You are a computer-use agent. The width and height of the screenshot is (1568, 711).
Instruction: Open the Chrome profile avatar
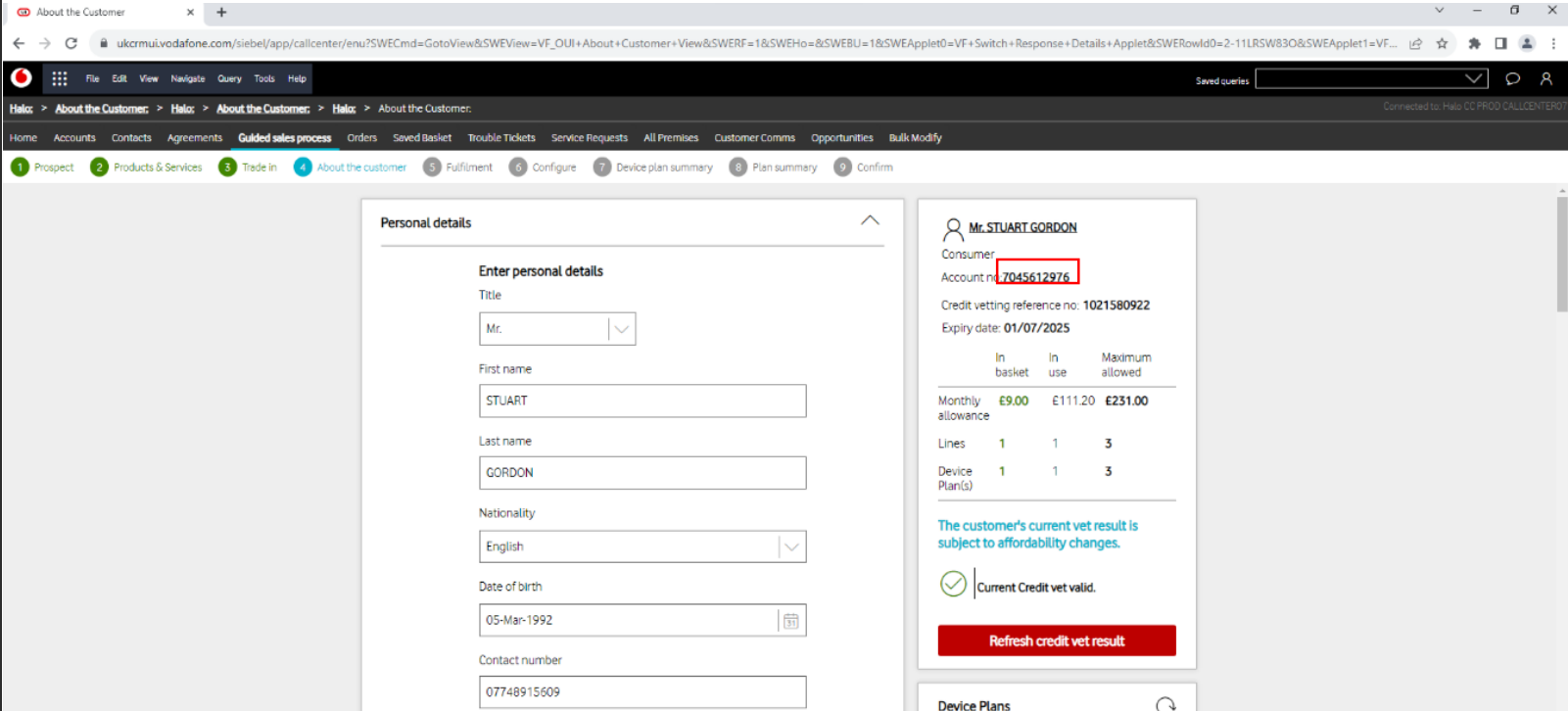1527,43
